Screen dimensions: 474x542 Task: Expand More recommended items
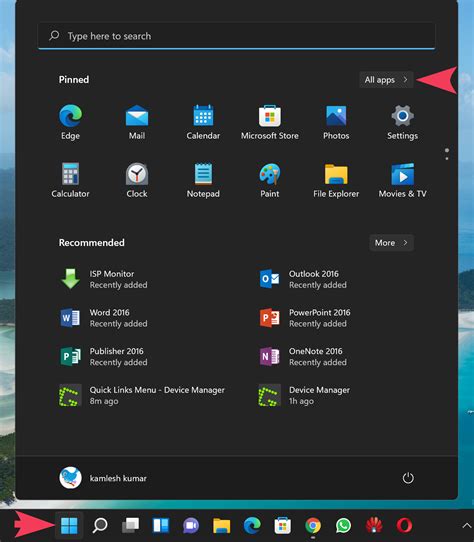[x=391, y=243]
